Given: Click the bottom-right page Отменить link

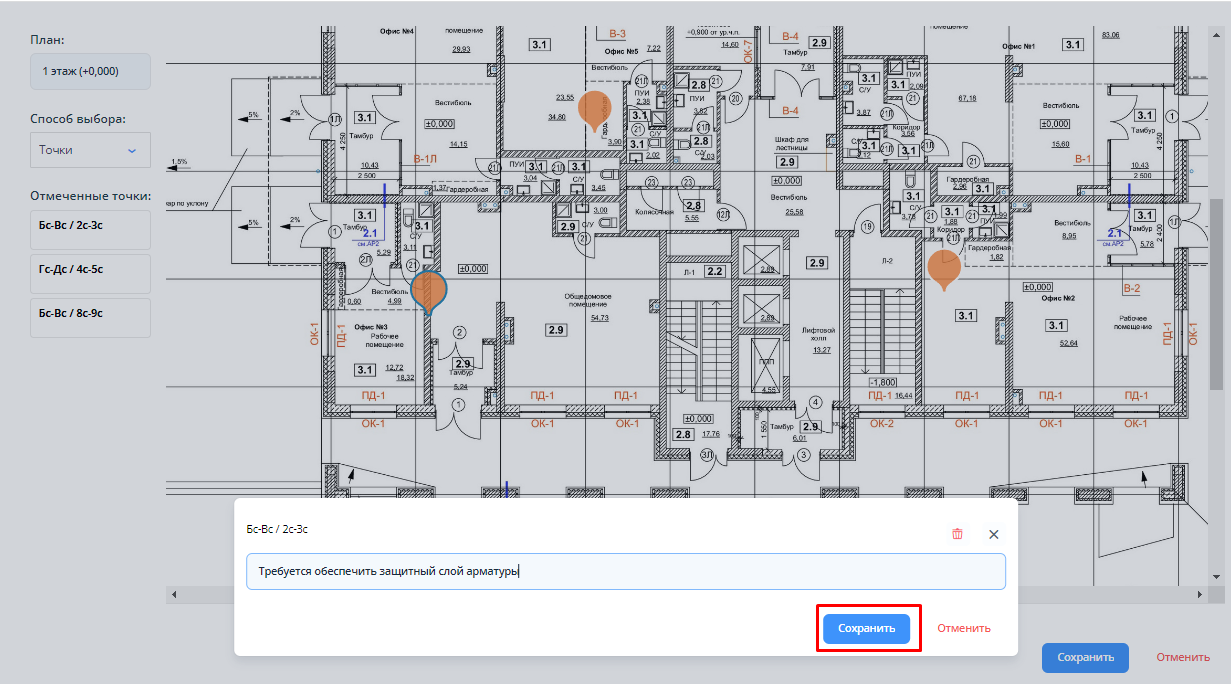Looking at the screenshot, I should pyautogui.click(x=1183, y=658).
